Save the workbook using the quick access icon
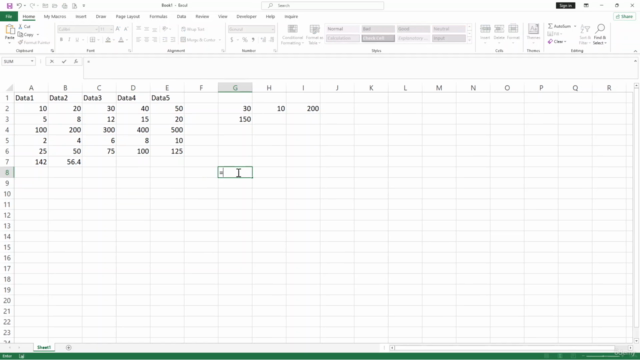640x360 pixels. [x=9, y=6]
